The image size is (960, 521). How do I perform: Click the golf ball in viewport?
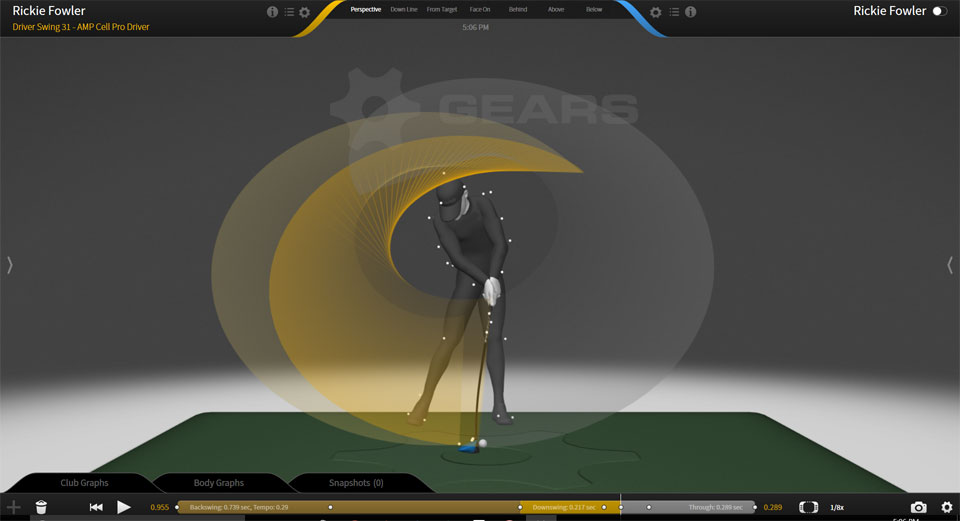point(483,443)
